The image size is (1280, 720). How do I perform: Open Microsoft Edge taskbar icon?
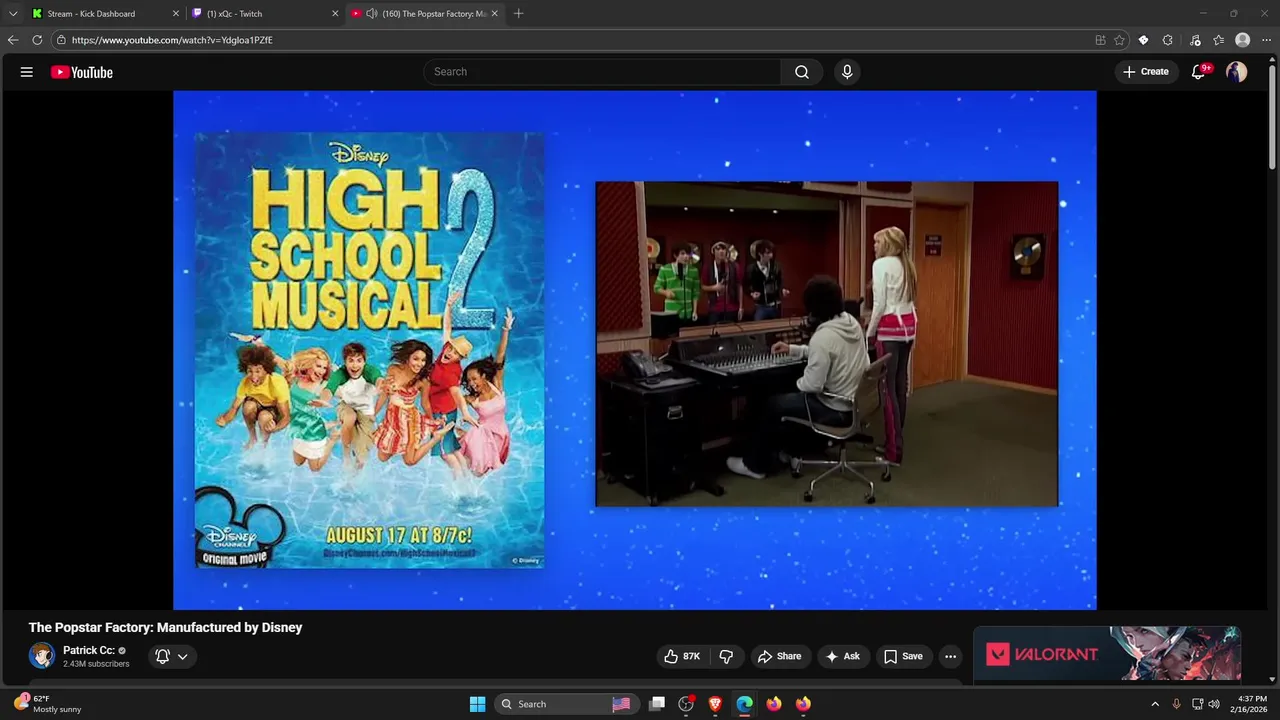pyautogui.click(x=745, y=704)
